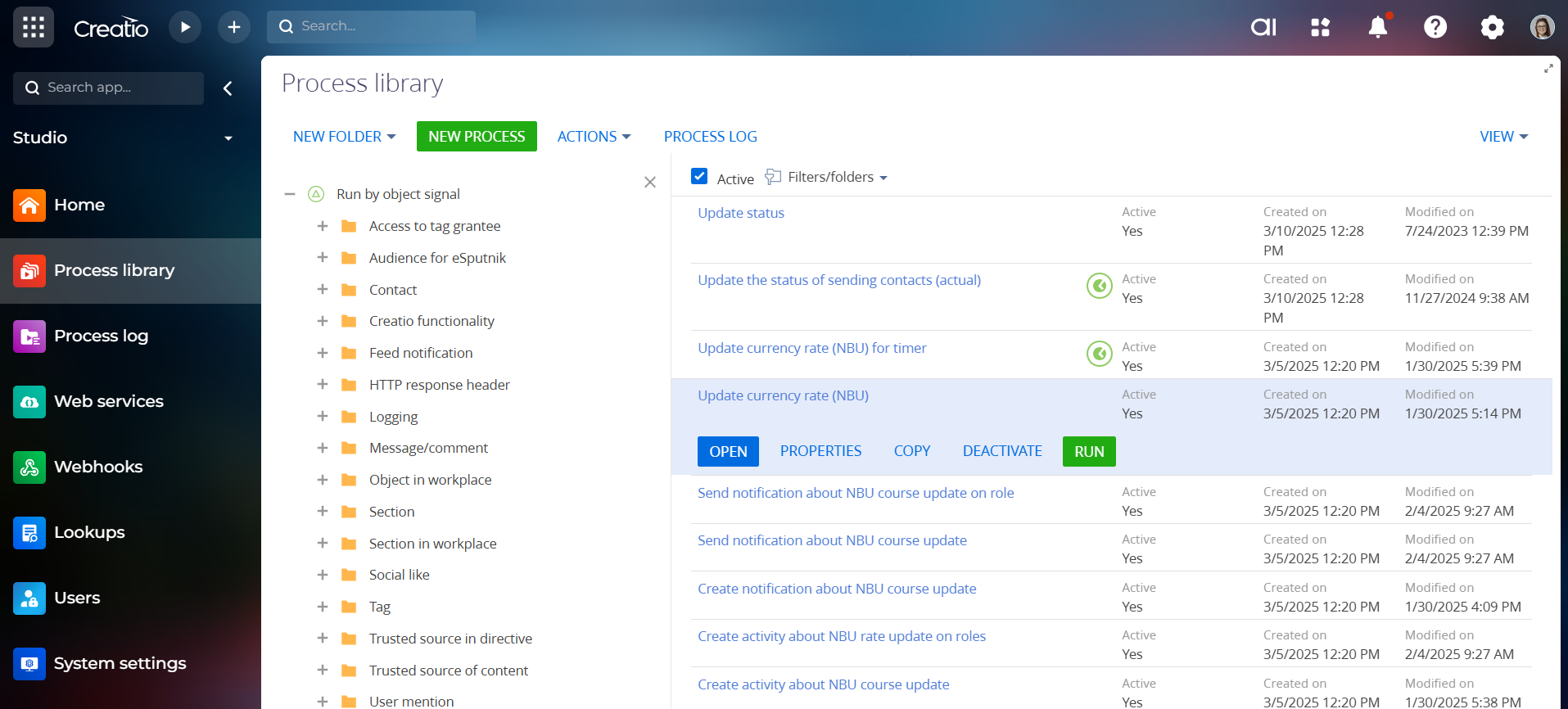This screenshot has width=1568, height=709.
Task: Go to System settings section
Action: pos(120,664)
